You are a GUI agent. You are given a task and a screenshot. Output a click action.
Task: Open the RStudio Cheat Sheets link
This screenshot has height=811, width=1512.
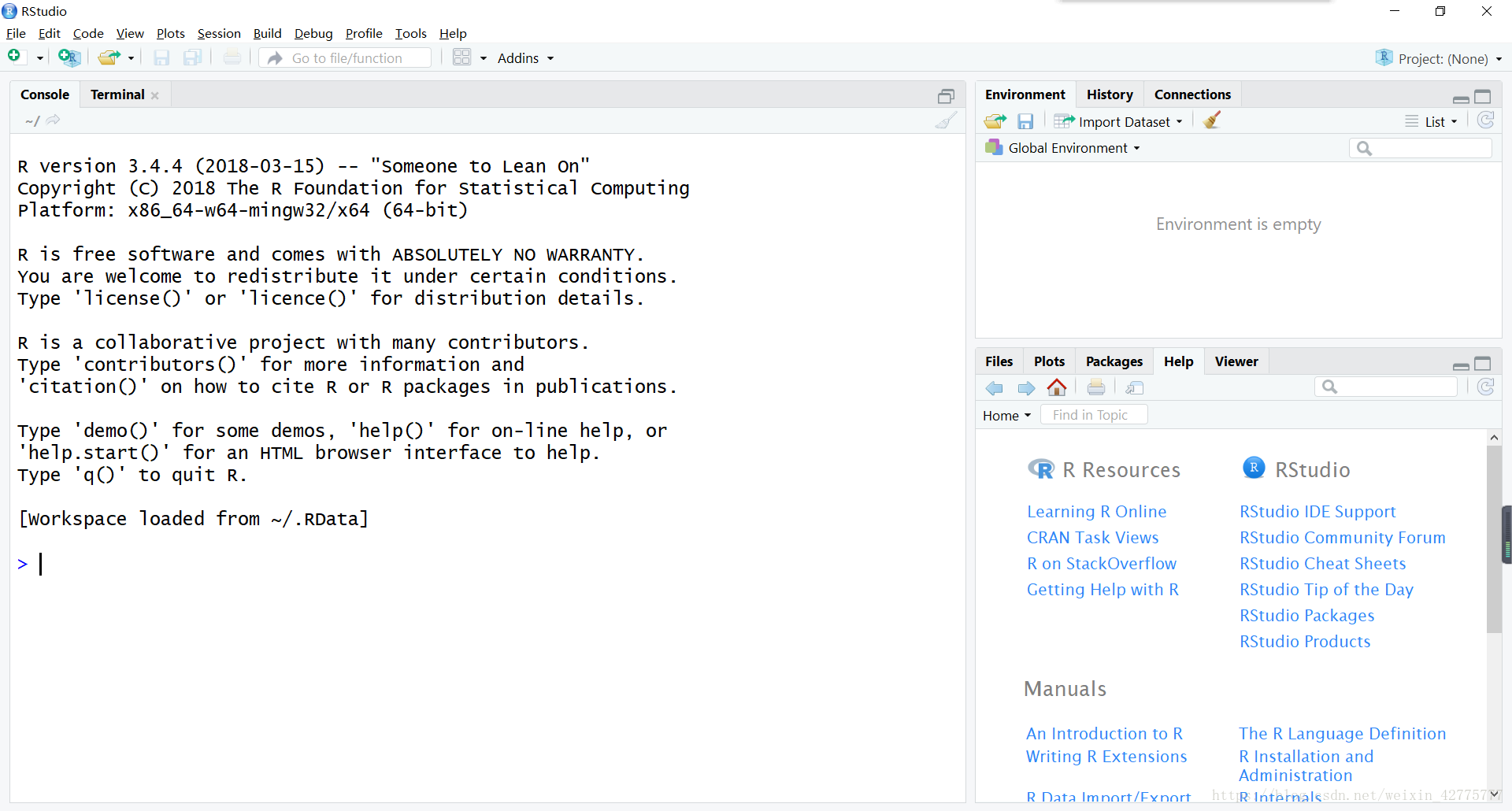point(1322,564)
